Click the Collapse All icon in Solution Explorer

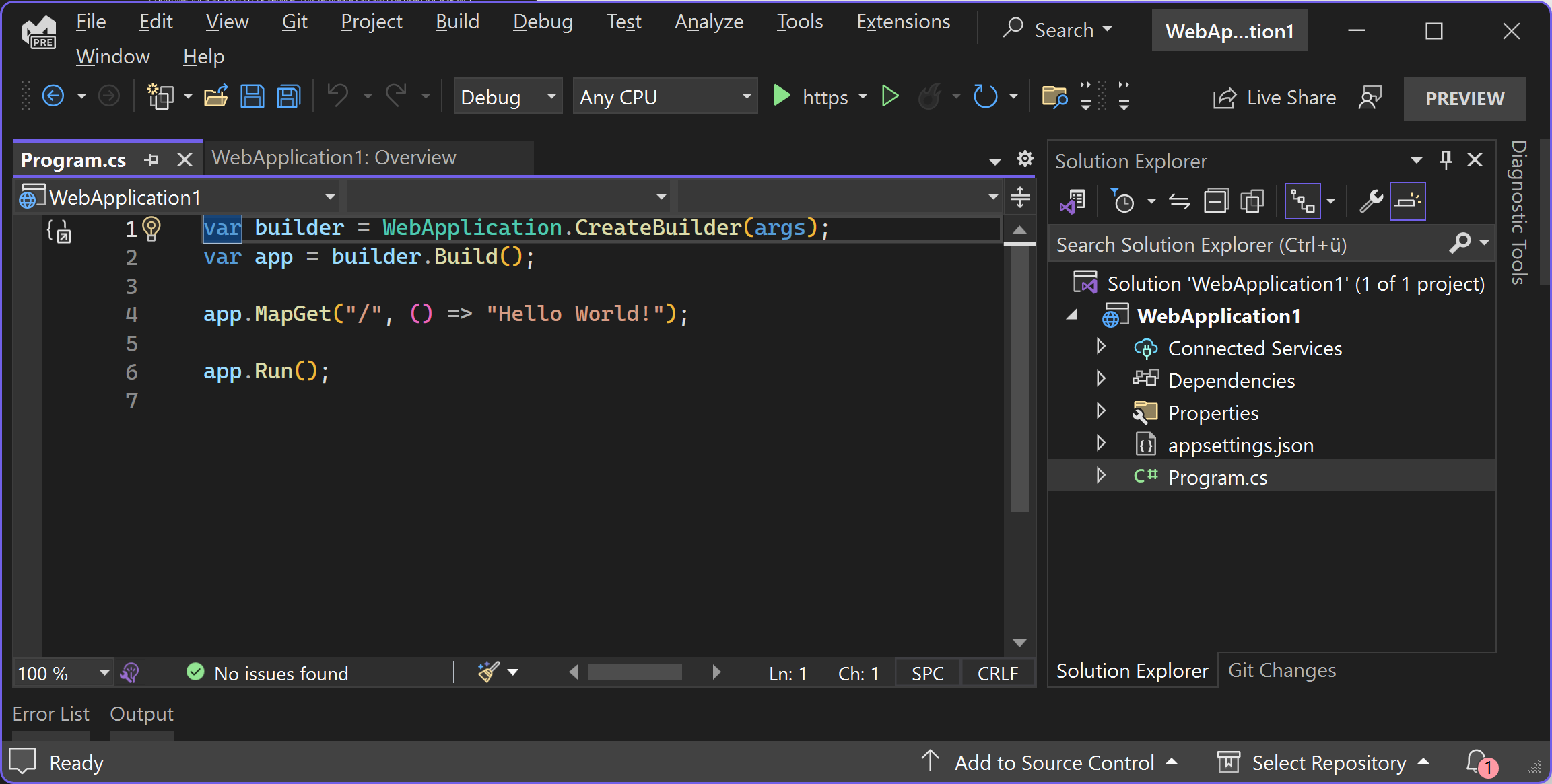(1216, 201)
